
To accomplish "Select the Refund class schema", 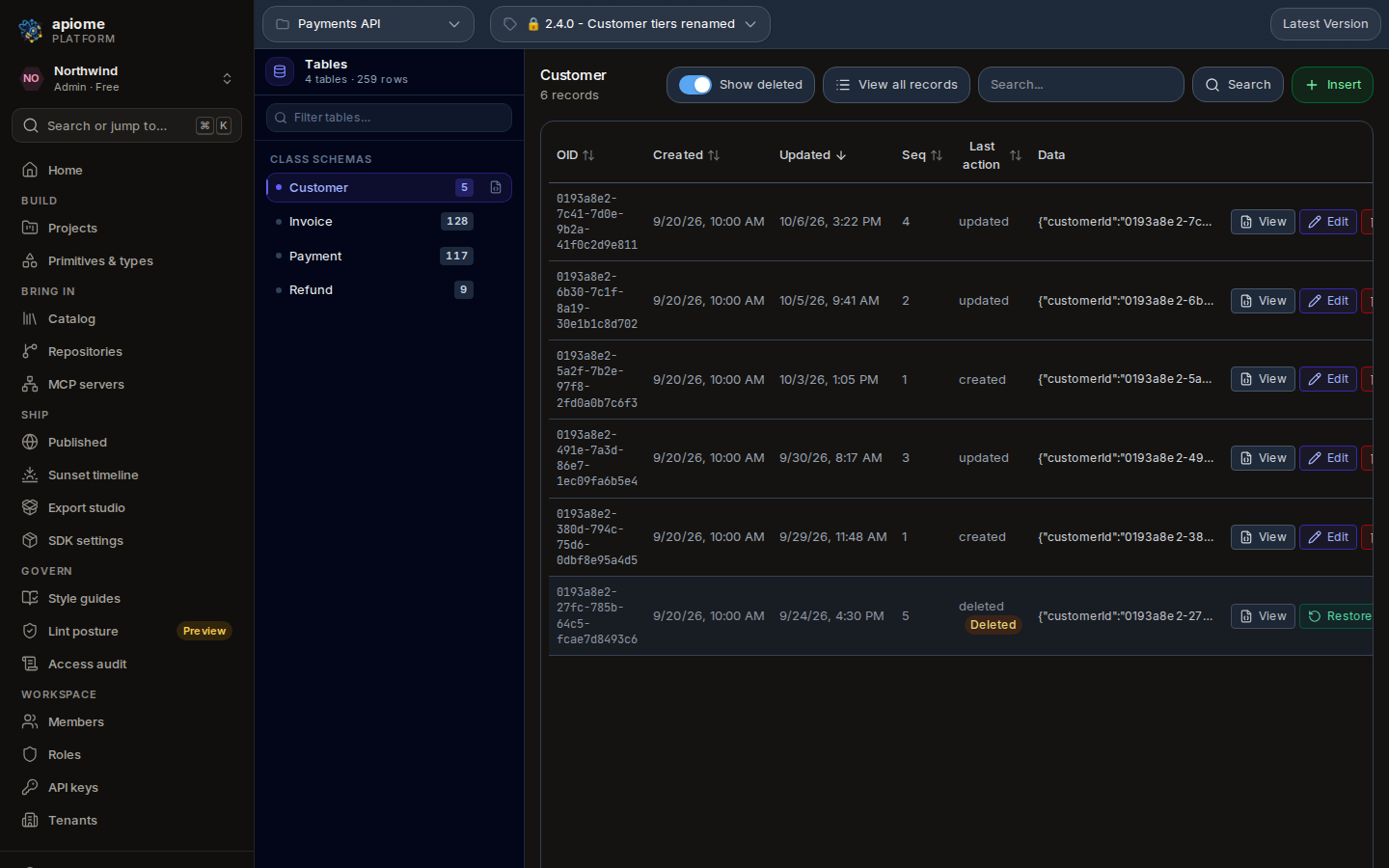I will point(389,289).
